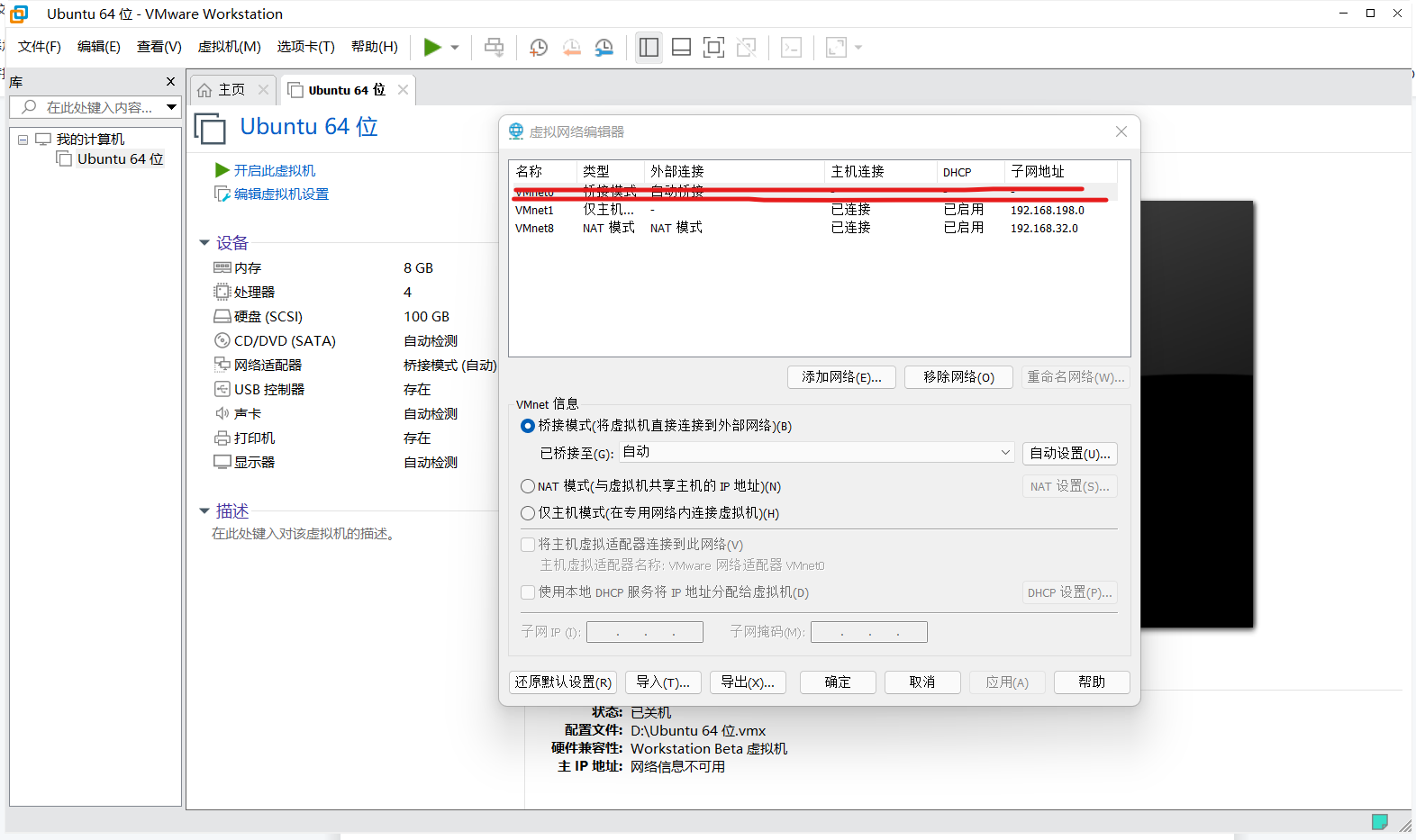Image resolution: width=1416 pixels, height=840 pixels.
Task: Click the 硬盘 (SCSI) device icon
Action: tap(222, 316)
